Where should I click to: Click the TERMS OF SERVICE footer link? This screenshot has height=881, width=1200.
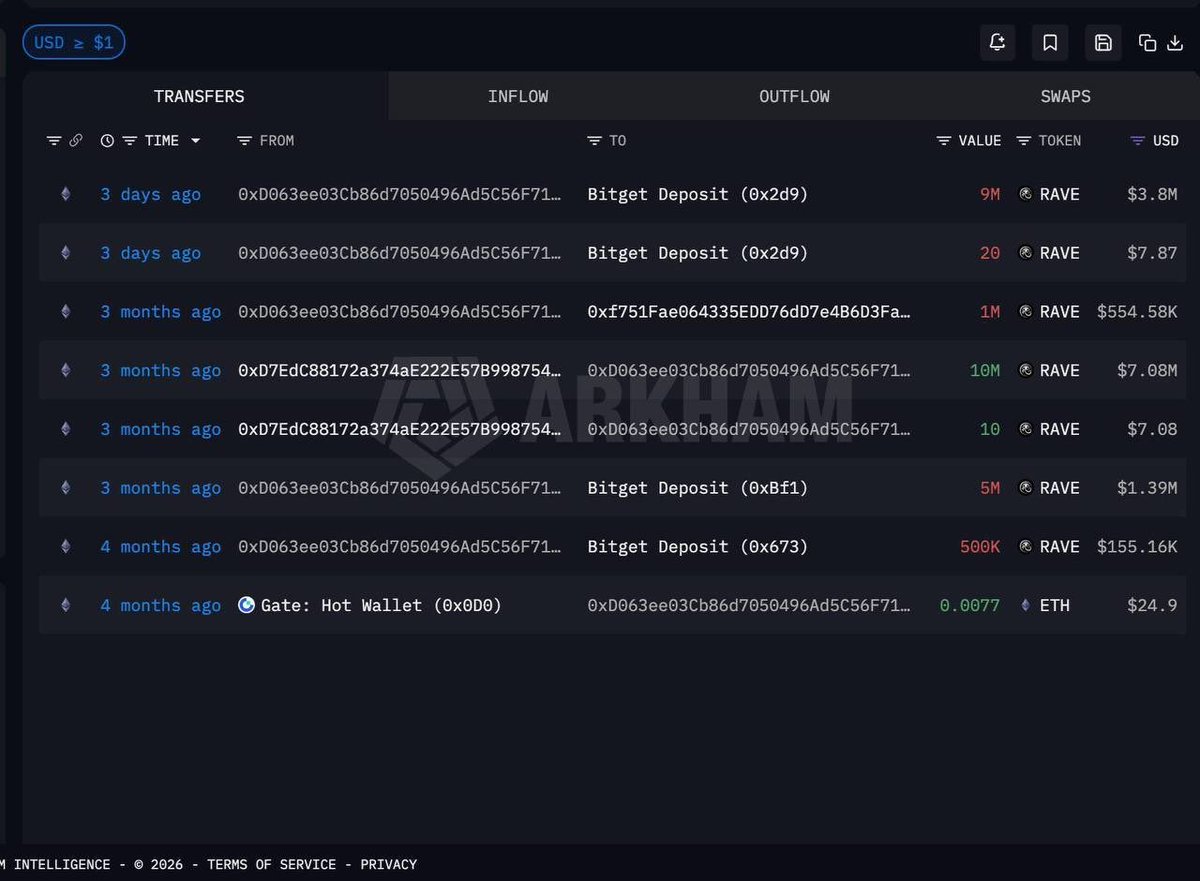pos(274,864)
